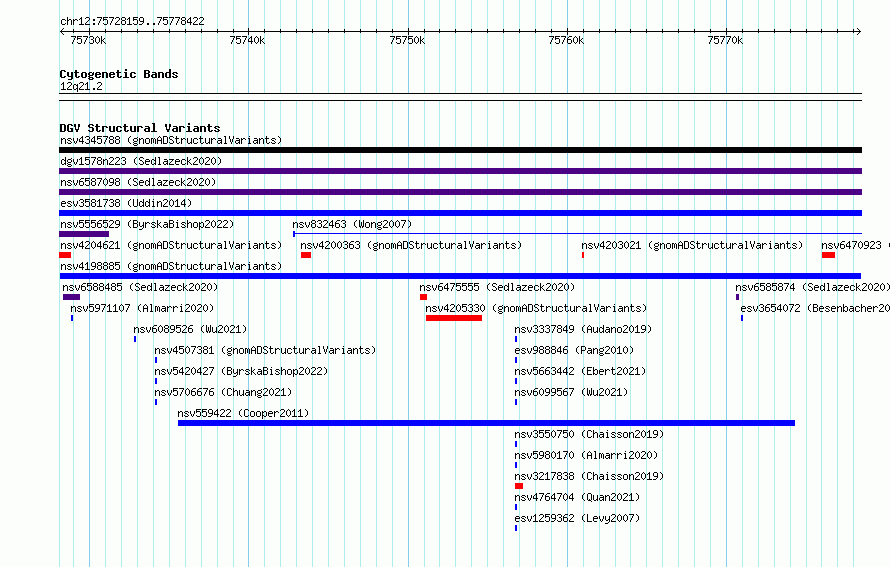890x567 pixels.
Task: Open nsv3217838 (Chaisson2019) label
Action: [x=589, y=476]
